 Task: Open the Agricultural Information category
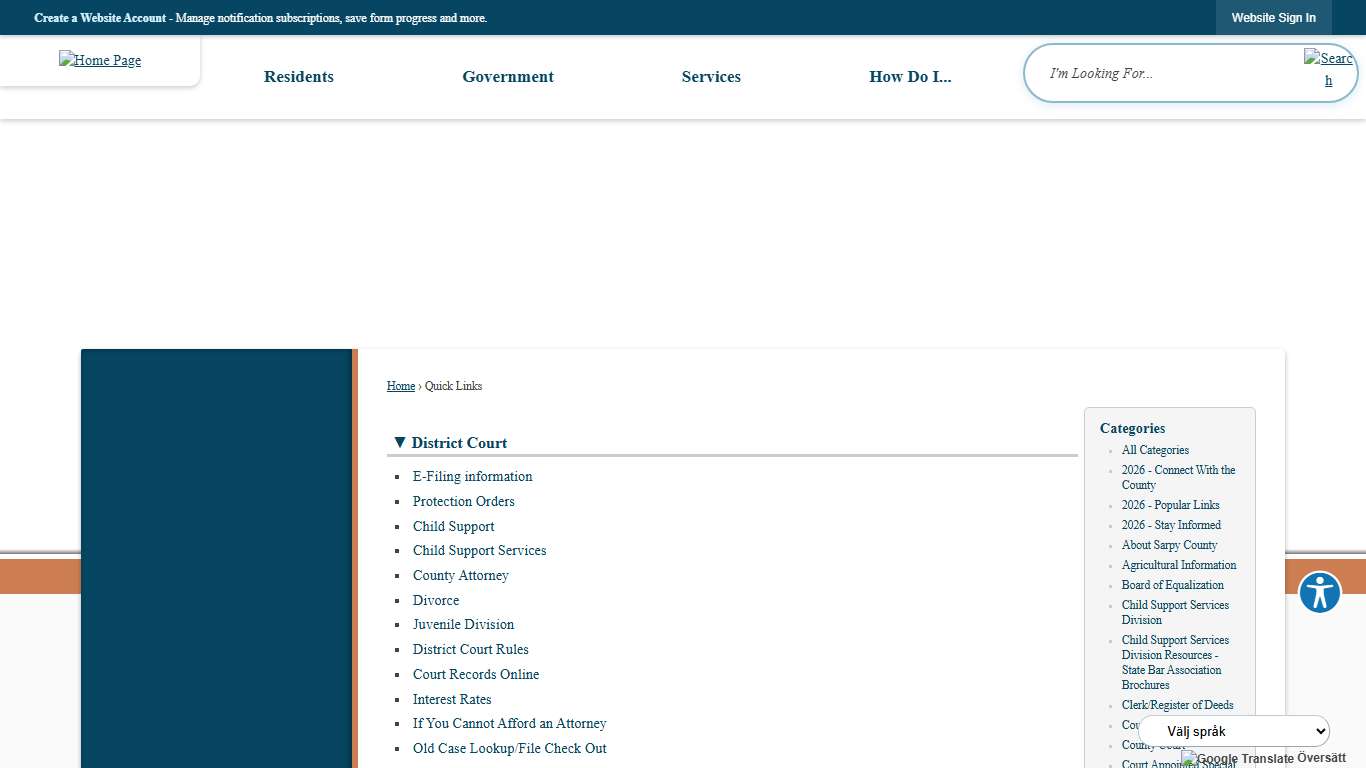point(1178,565)
